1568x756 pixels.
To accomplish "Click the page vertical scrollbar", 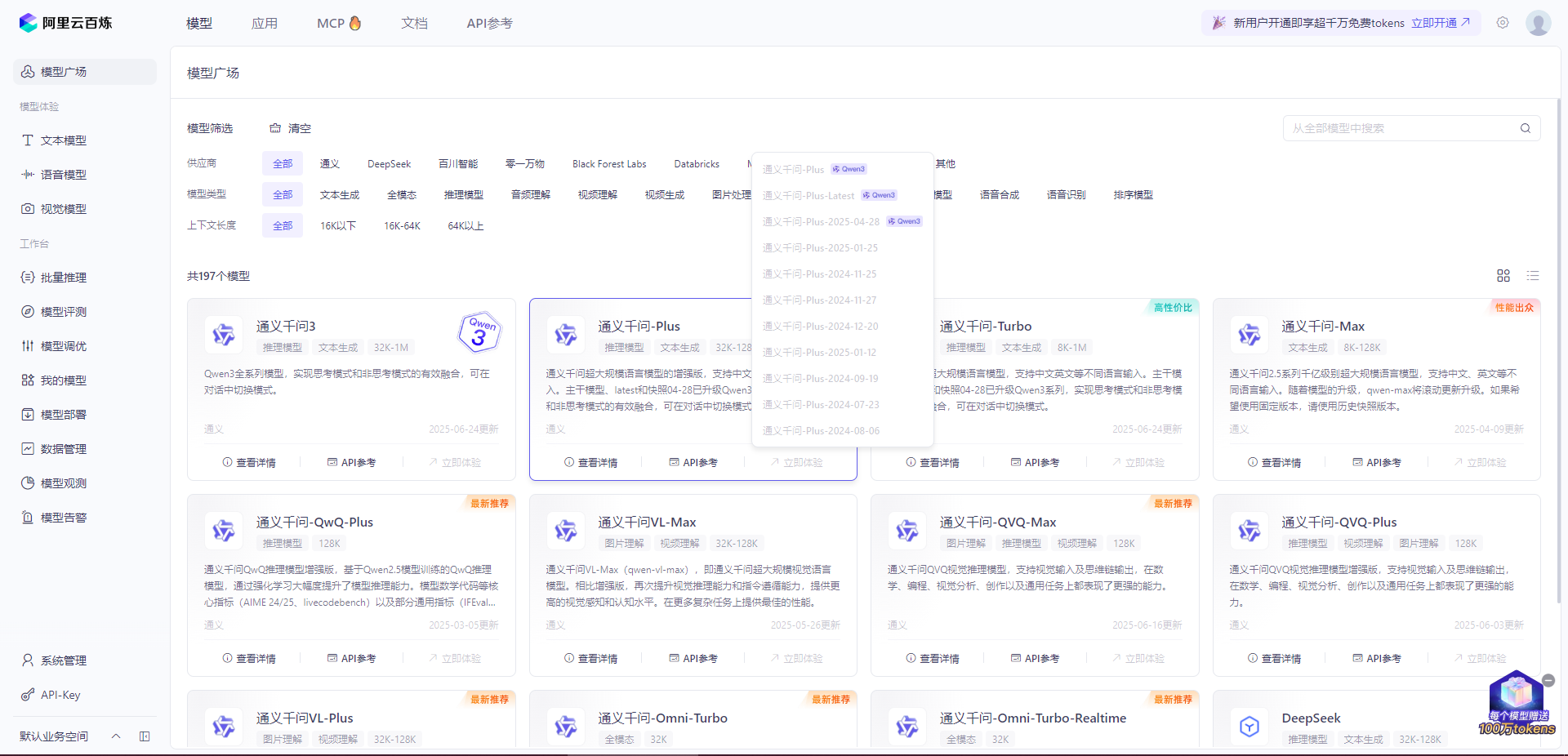I will pyautogui.click(x=1559, y=351).
